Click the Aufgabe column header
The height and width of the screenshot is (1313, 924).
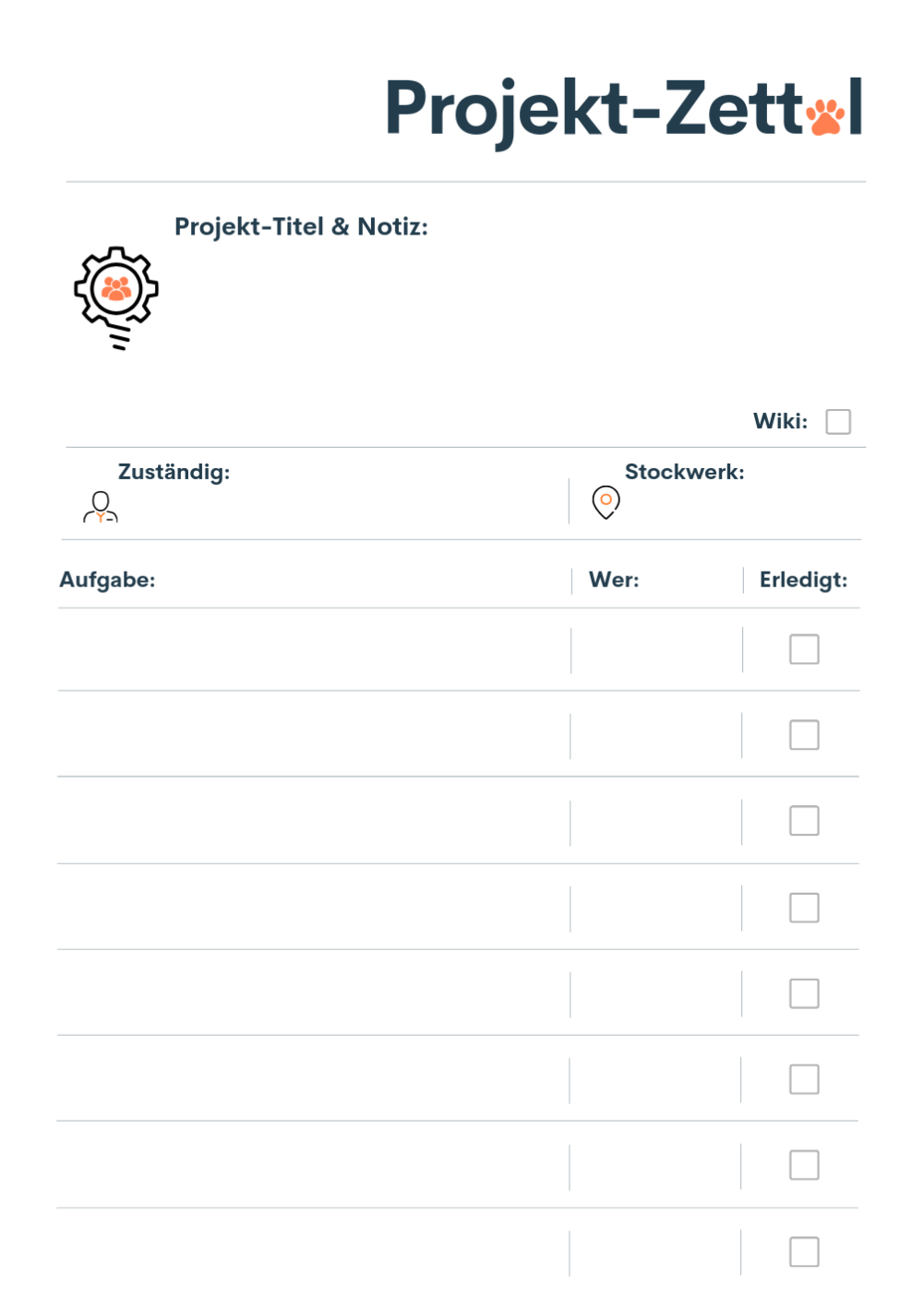click(107, 580)
